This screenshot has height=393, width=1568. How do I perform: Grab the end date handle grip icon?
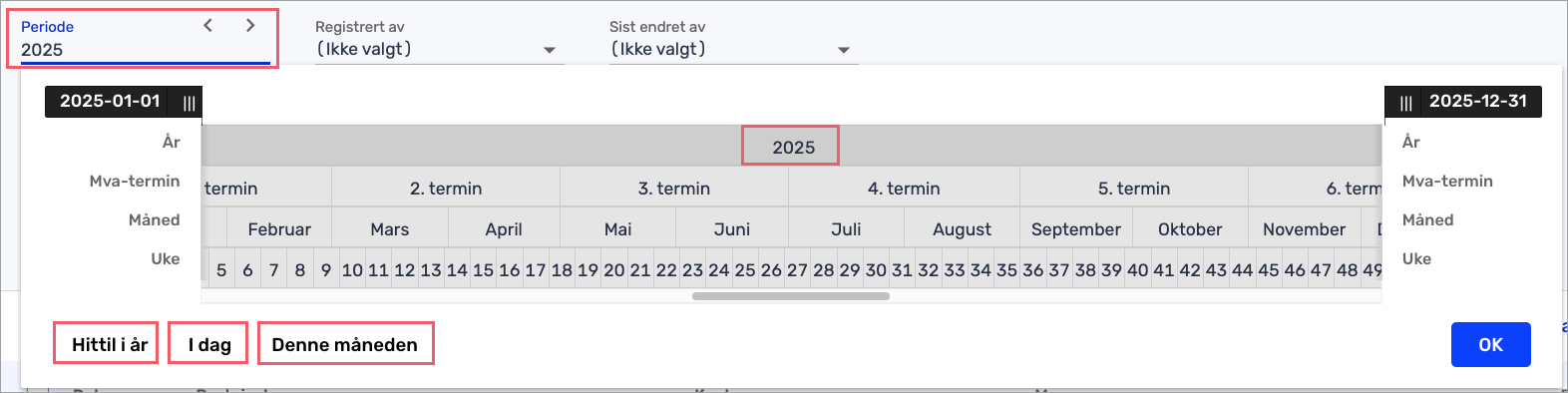1405,102
